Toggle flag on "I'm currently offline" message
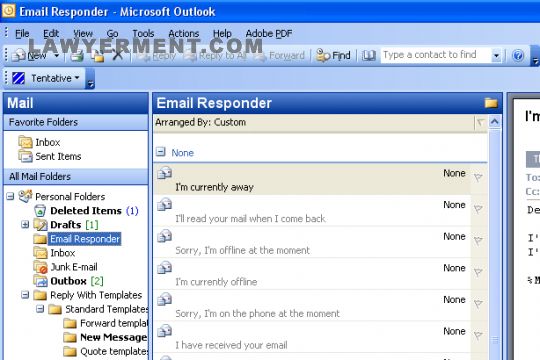This screenshot has width=540, height=360. tap(478, 272)
